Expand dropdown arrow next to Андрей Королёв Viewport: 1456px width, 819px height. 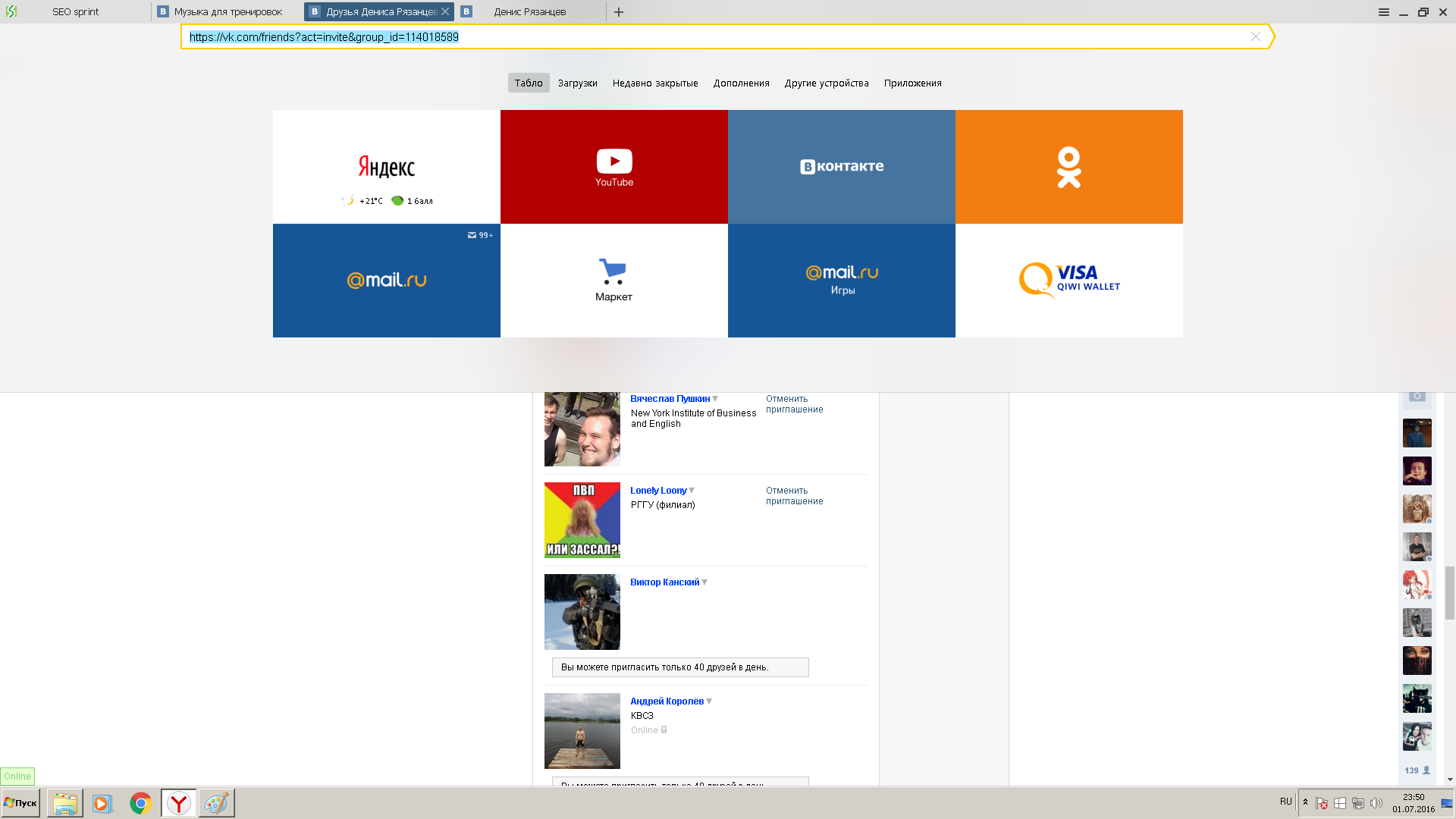(x=709, y=701)
